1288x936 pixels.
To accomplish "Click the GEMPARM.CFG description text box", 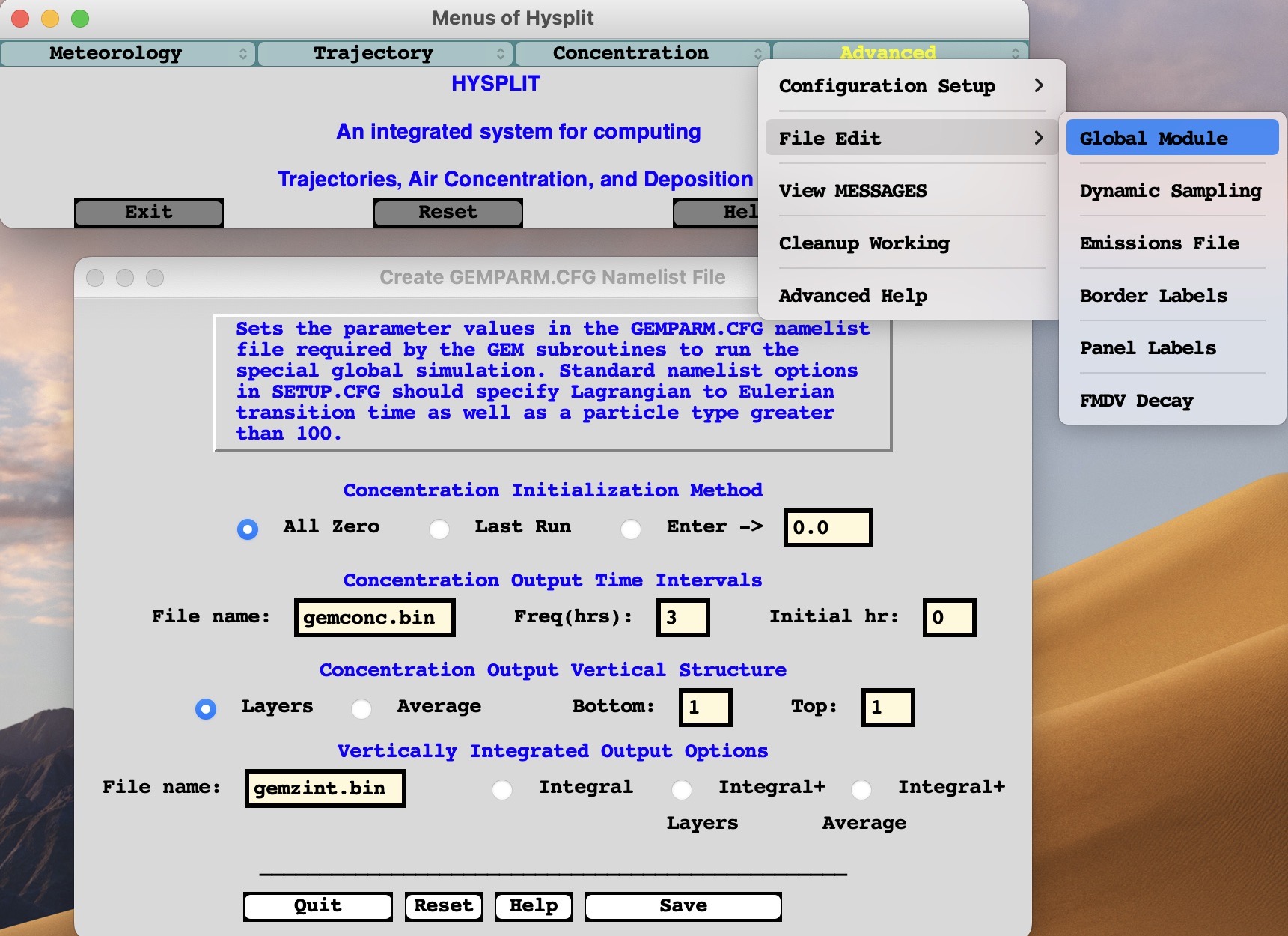I will pos(553,382).
